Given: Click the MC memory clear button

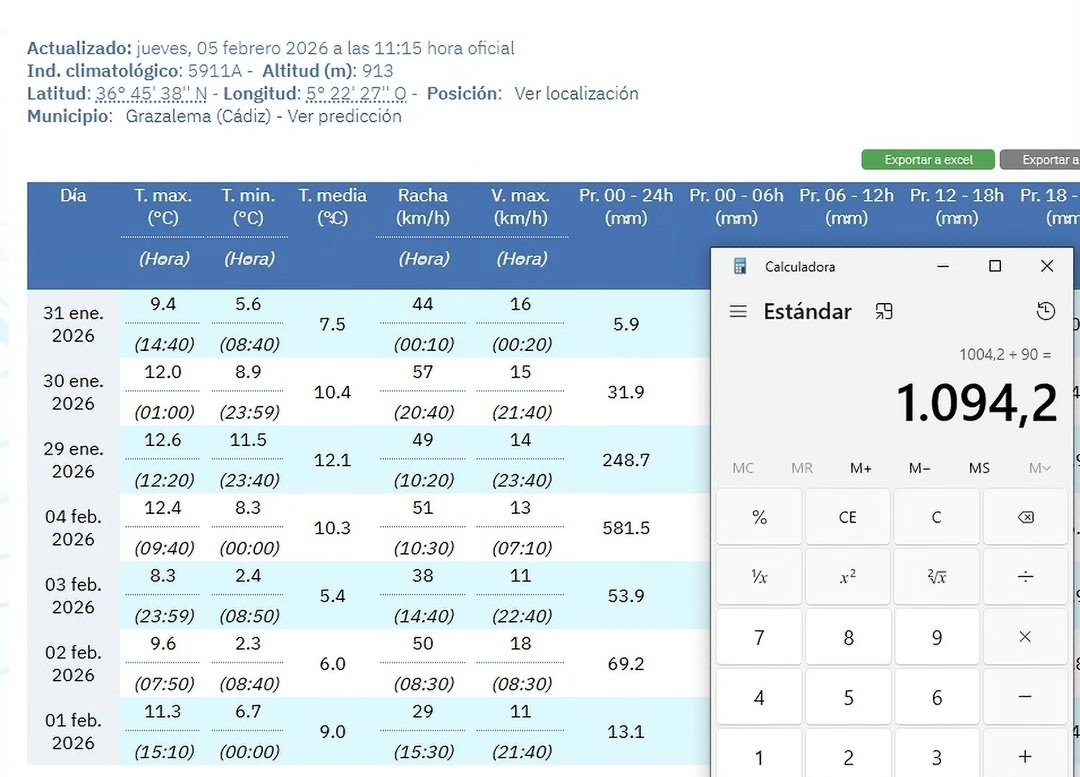Looking at the screenshot, I should (x=742, y=468).
